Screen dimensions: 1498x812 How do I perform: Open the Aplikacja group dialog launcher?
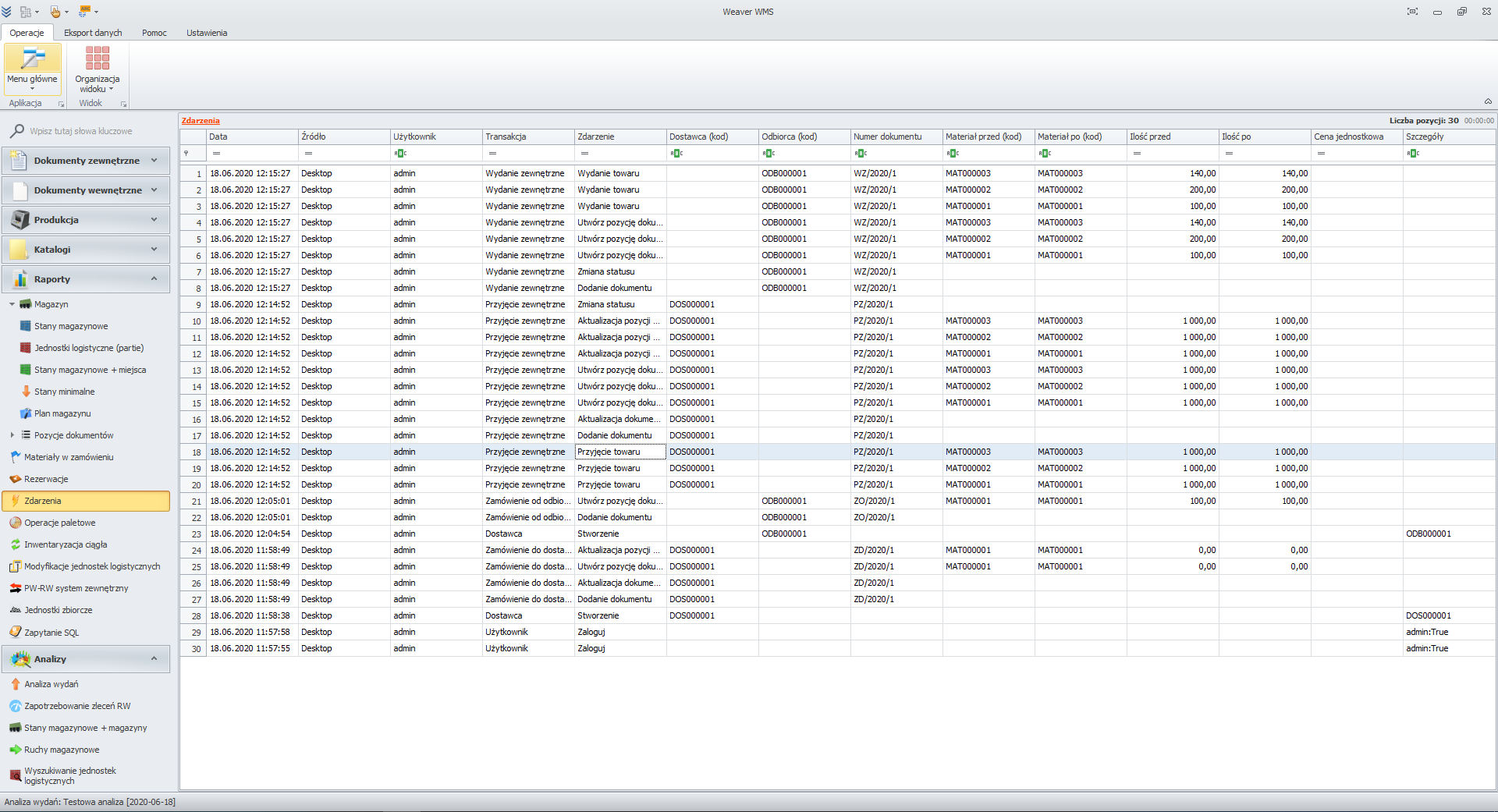(x=60, y=104)
